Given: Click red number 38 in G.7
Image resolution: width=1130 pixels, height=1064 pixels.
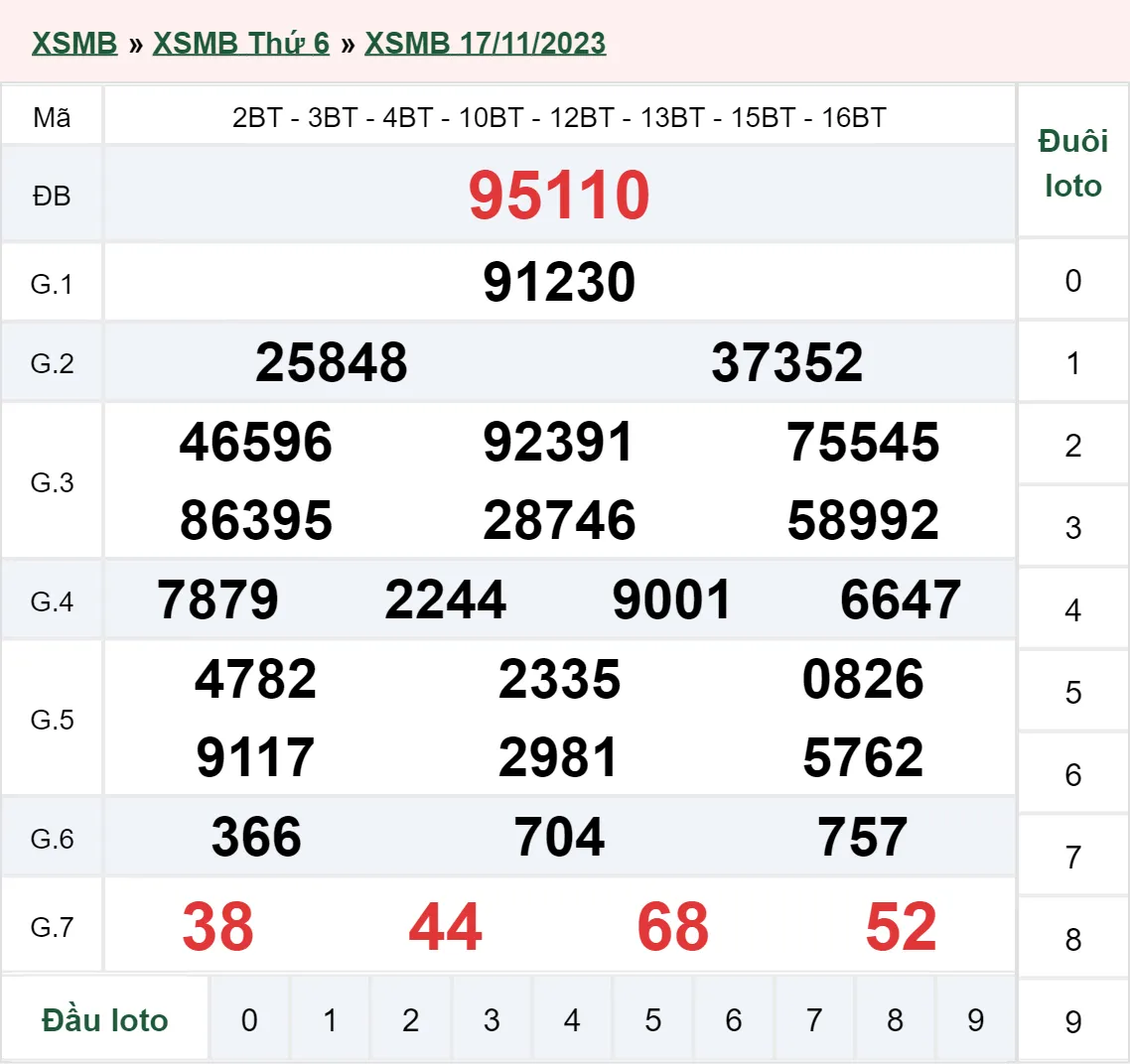Looking at the screenshot, I should click(217, 928).
